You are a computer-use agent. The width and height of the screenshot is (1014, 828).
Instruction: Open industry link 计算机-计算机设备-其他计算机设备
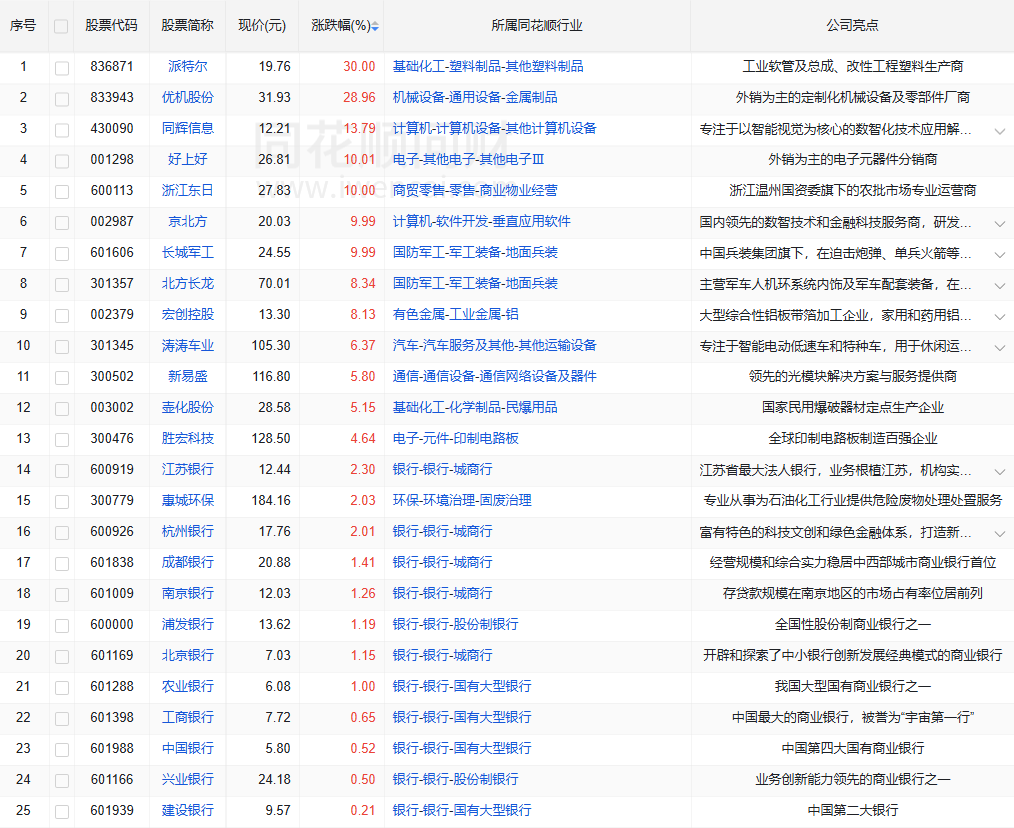coord(495,128)
